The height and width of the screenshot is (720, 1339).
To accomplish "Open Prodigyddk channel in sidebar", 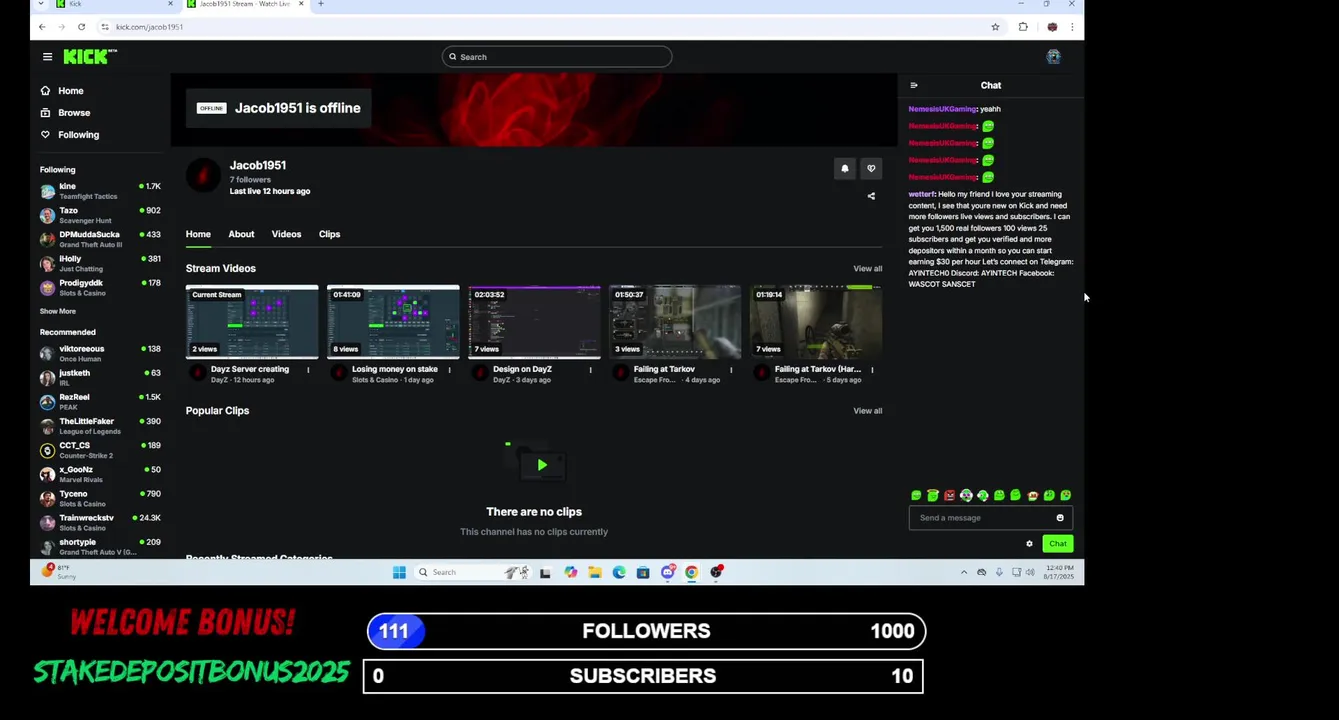I will (x=100, y=287).
